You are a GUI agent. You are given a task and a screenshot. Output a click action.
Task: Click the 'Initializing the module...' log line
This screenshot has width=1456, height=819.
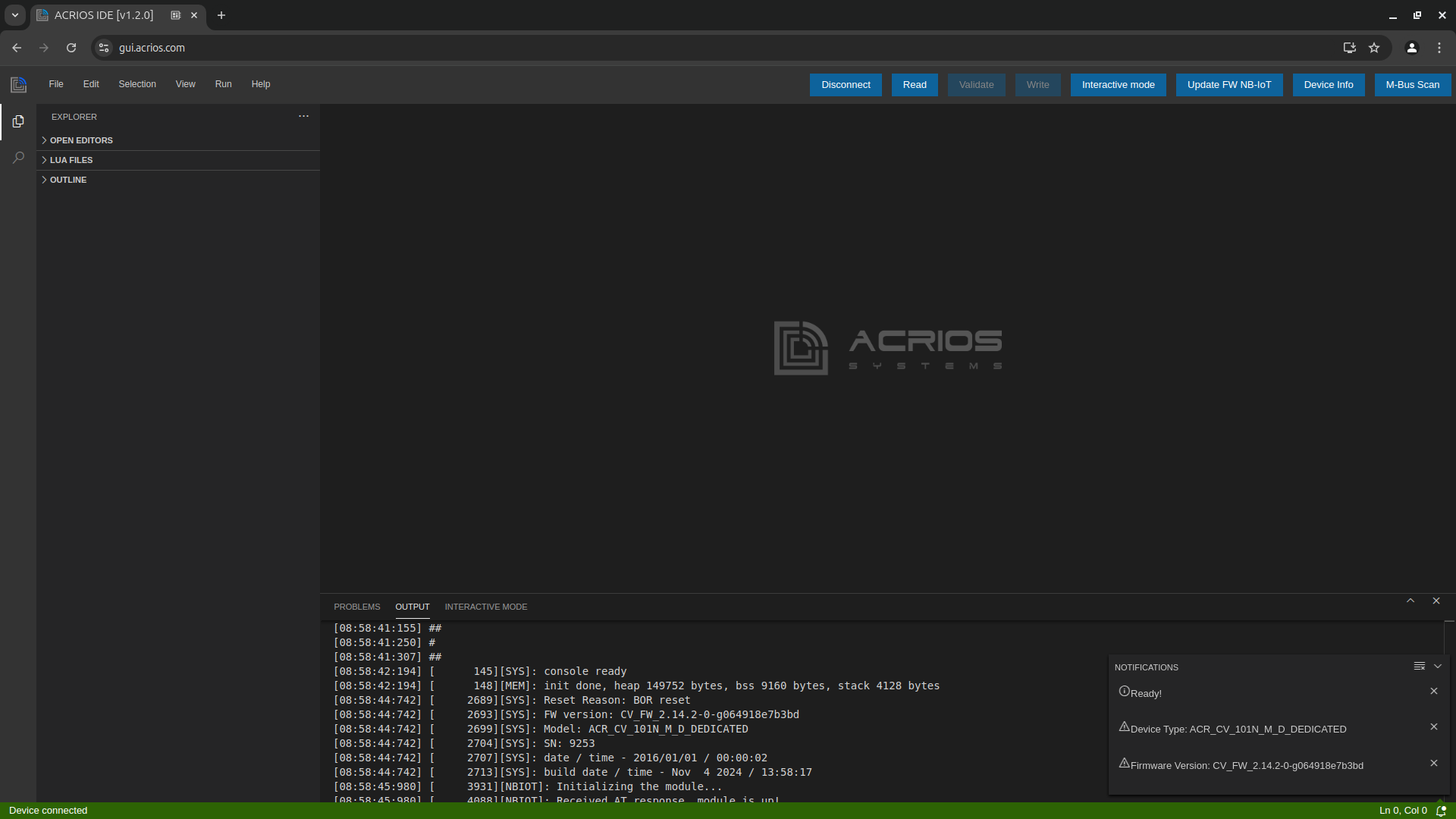click(x=528, y=786)
